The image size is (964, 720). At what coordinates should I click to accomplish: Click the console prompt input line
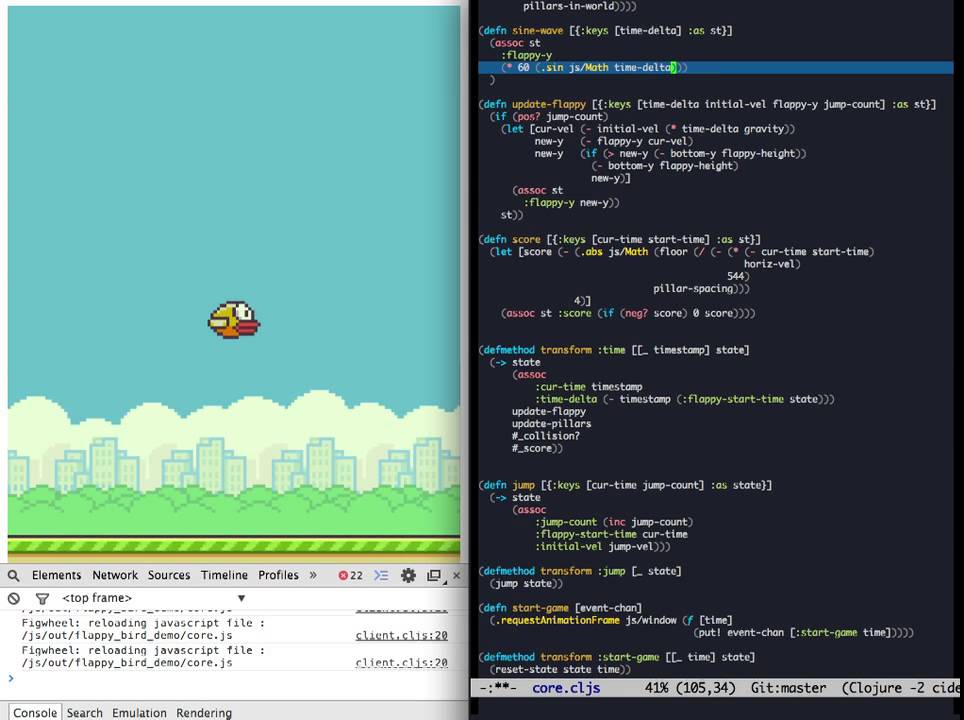[x=234, y=678]
